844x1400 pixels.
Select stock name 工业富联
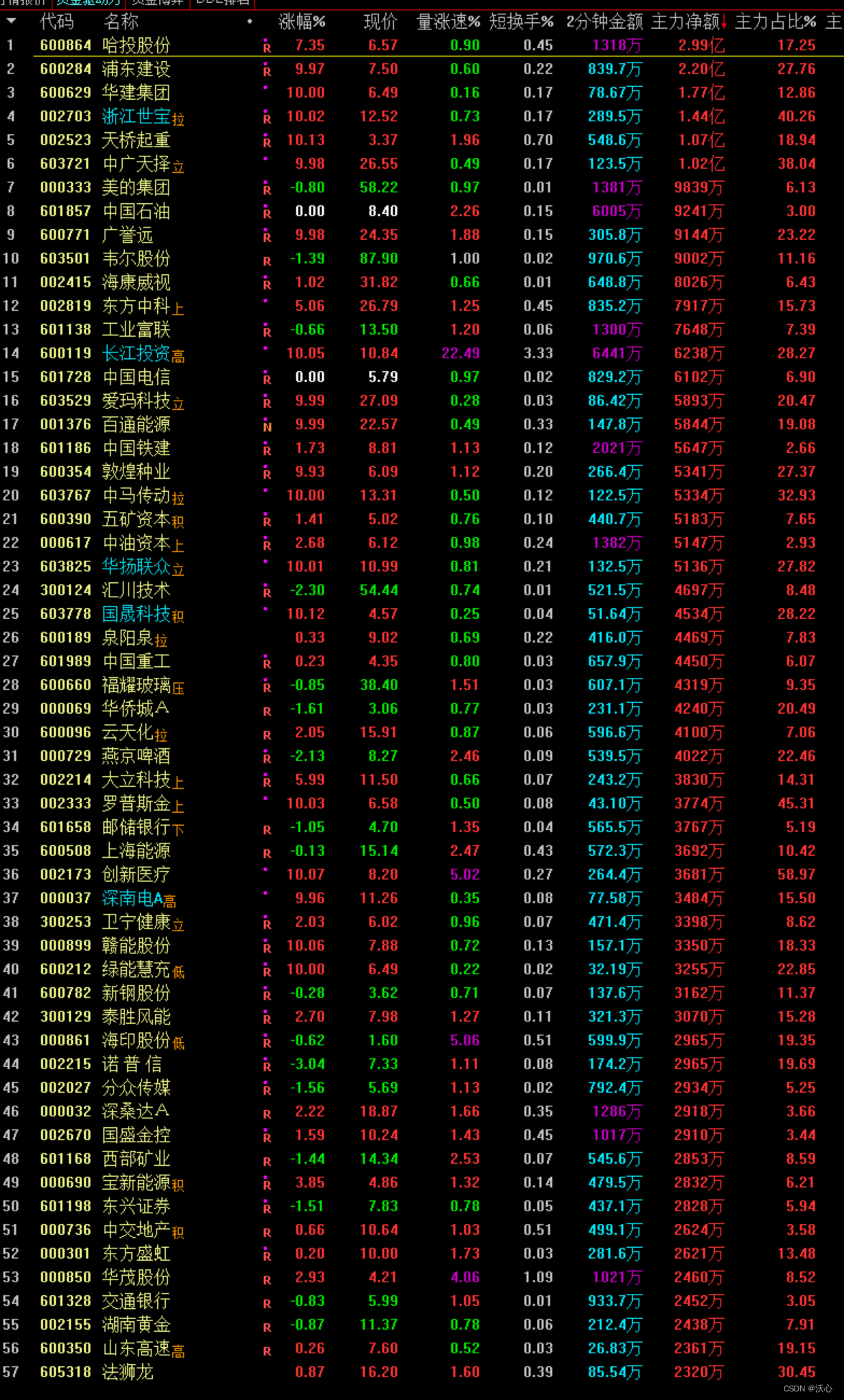[136, 330]
